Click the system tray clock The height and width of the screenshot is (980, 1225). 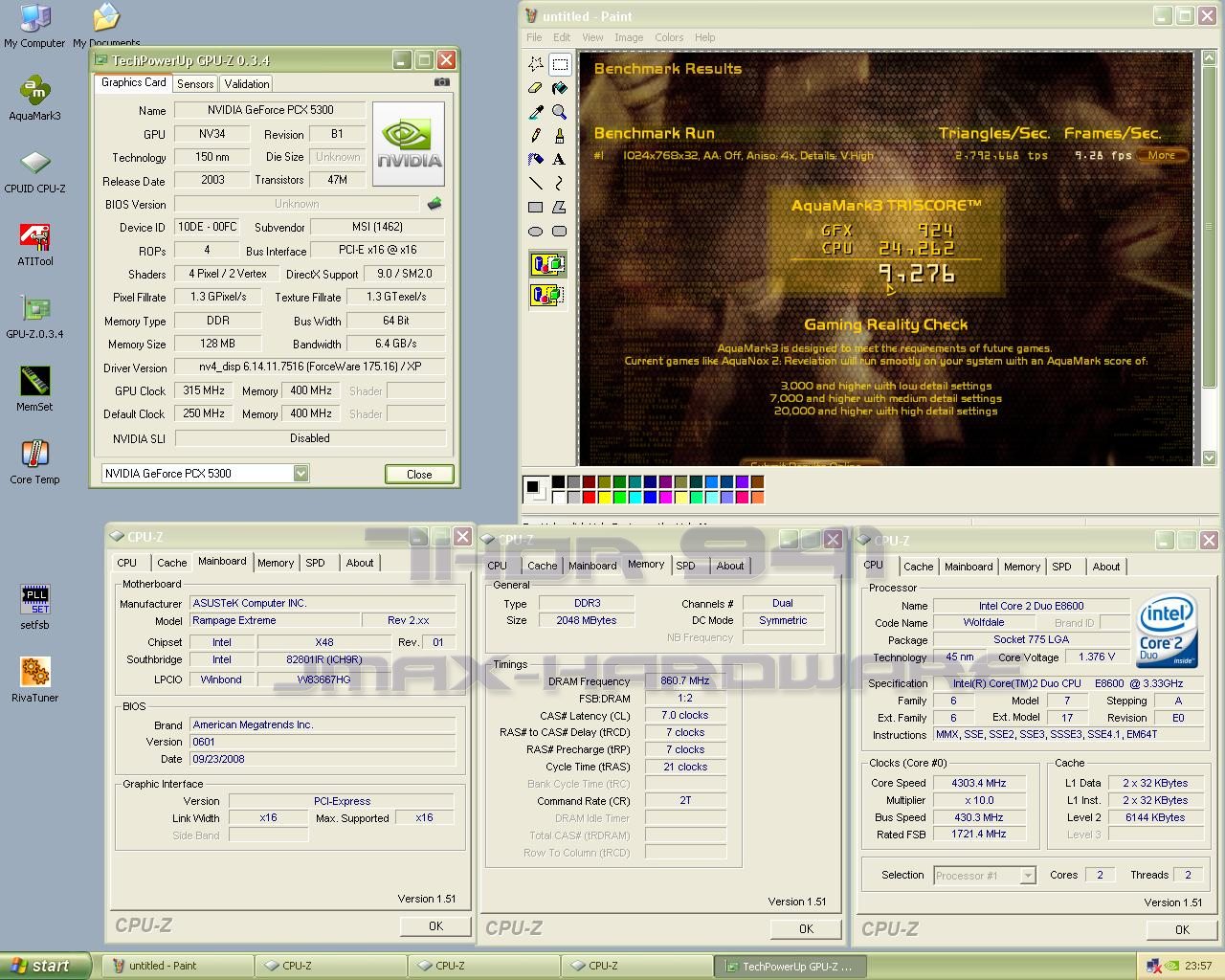[1198, 966]
